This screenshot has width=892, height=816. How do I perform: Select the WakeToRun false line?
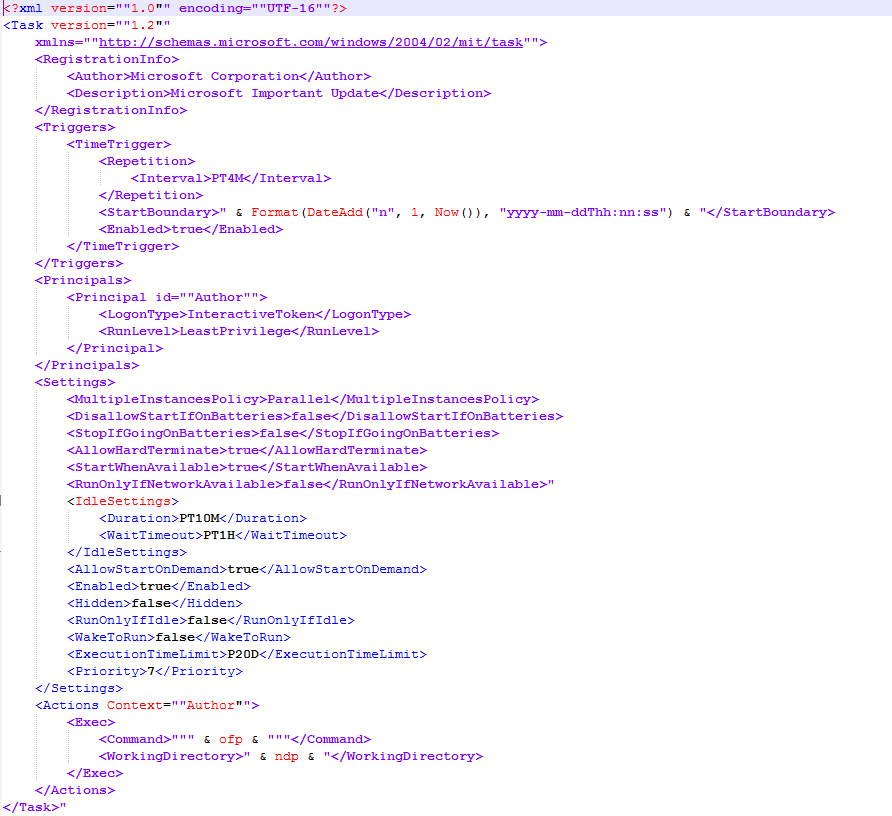pos(179,638)
